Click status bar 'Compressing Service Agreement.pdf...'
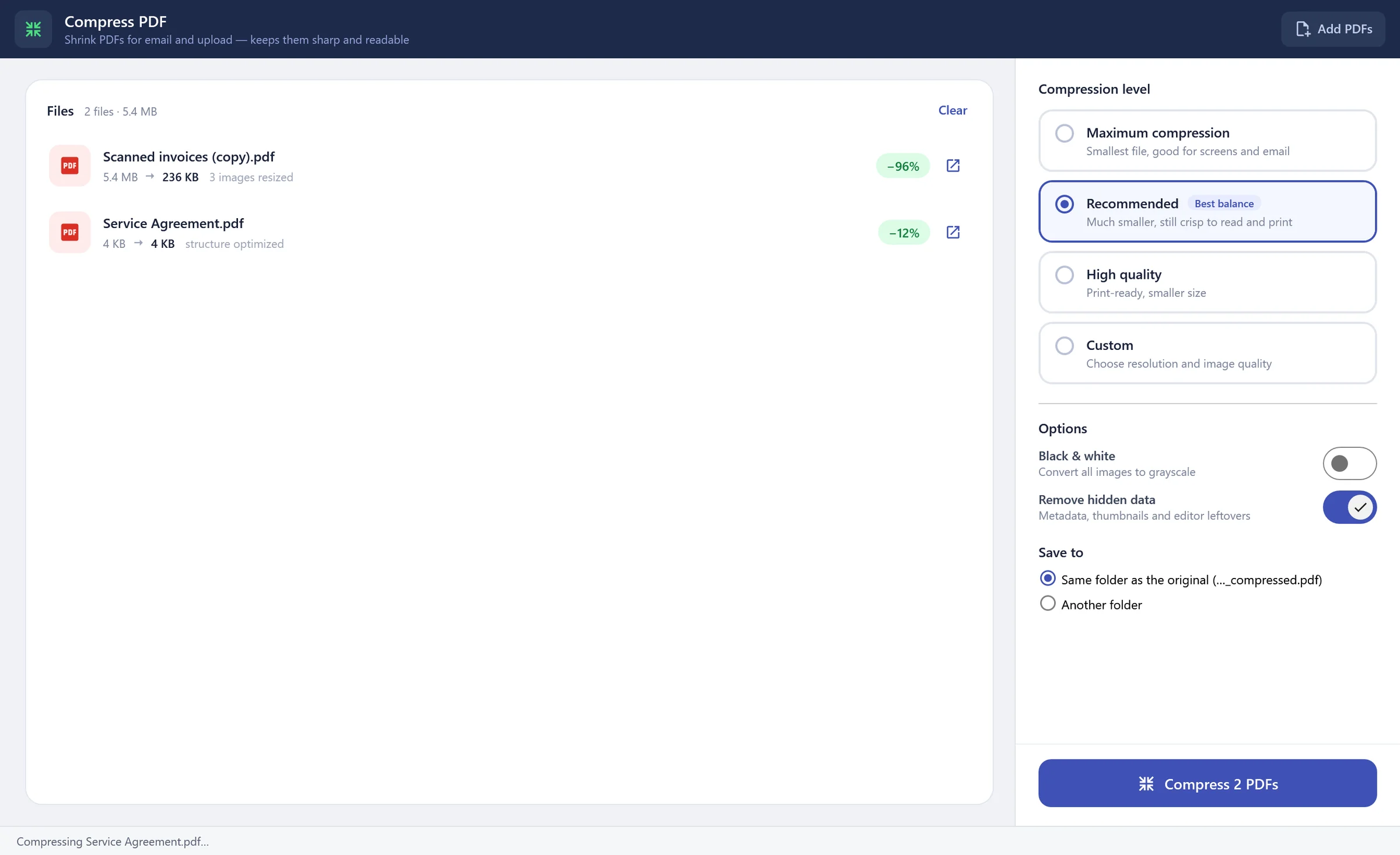Image resolution: width=1400 pixels, height=855 pixels. point(113,842)
